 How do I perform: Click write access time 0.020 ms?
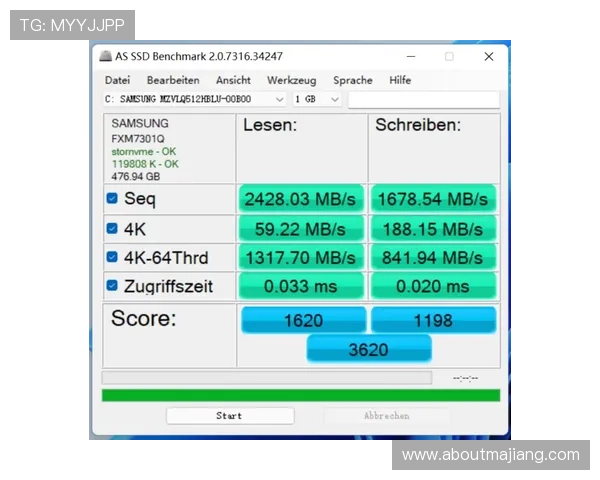[433, 286]
